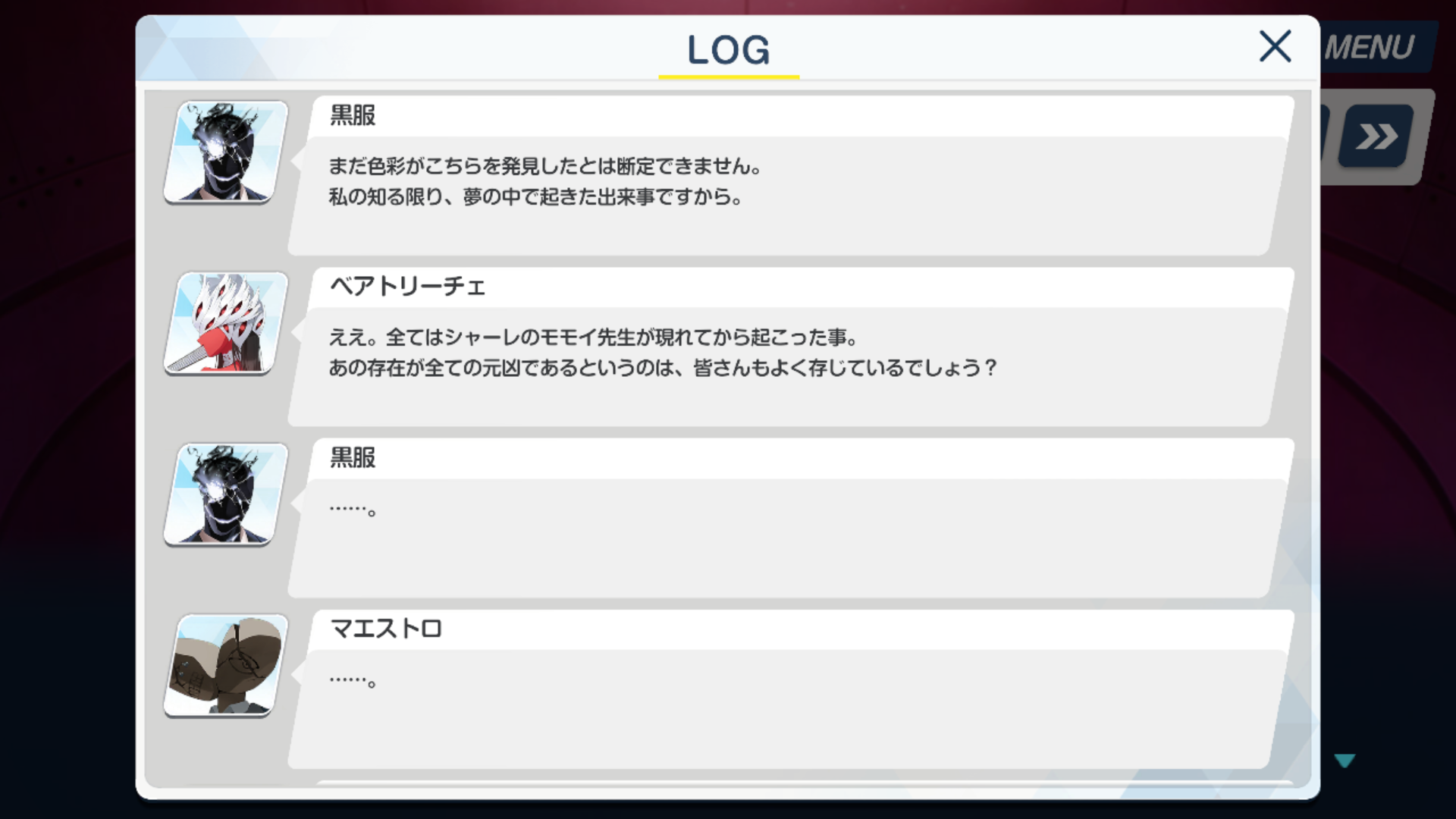The height and width of the screenshot is (819, 1456).
Task: Click the second 黒服 portrait avatar
Action: coord(226,494)
